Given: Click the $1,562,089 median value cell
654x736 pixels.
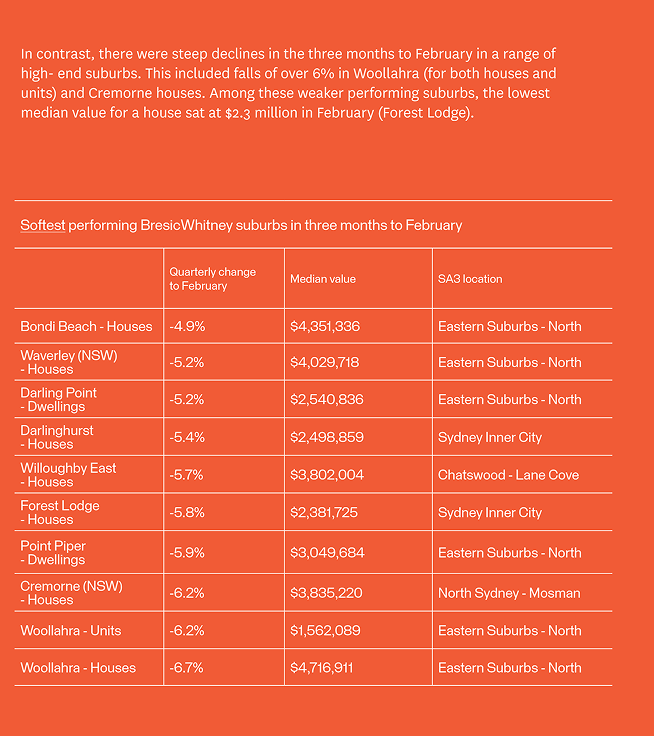Looking at the screenshot, I should pos(325,630).
